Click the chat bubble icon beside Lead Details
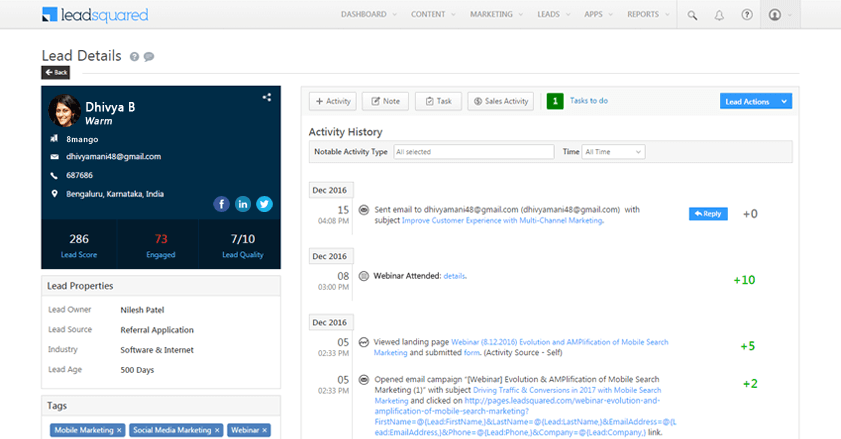The image size is (841, 439). [149, 56]
